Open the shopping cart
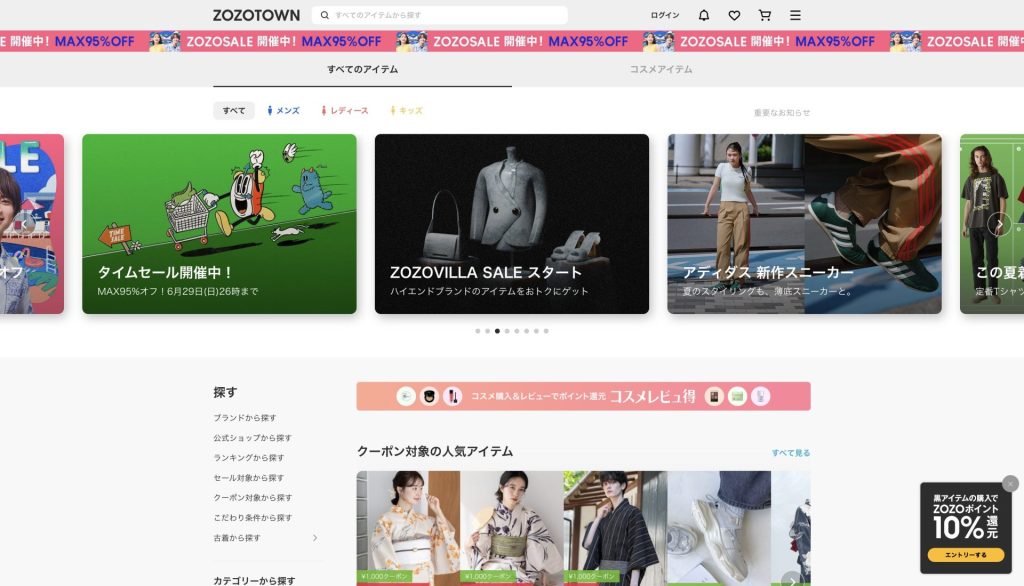 click(765, 15)
